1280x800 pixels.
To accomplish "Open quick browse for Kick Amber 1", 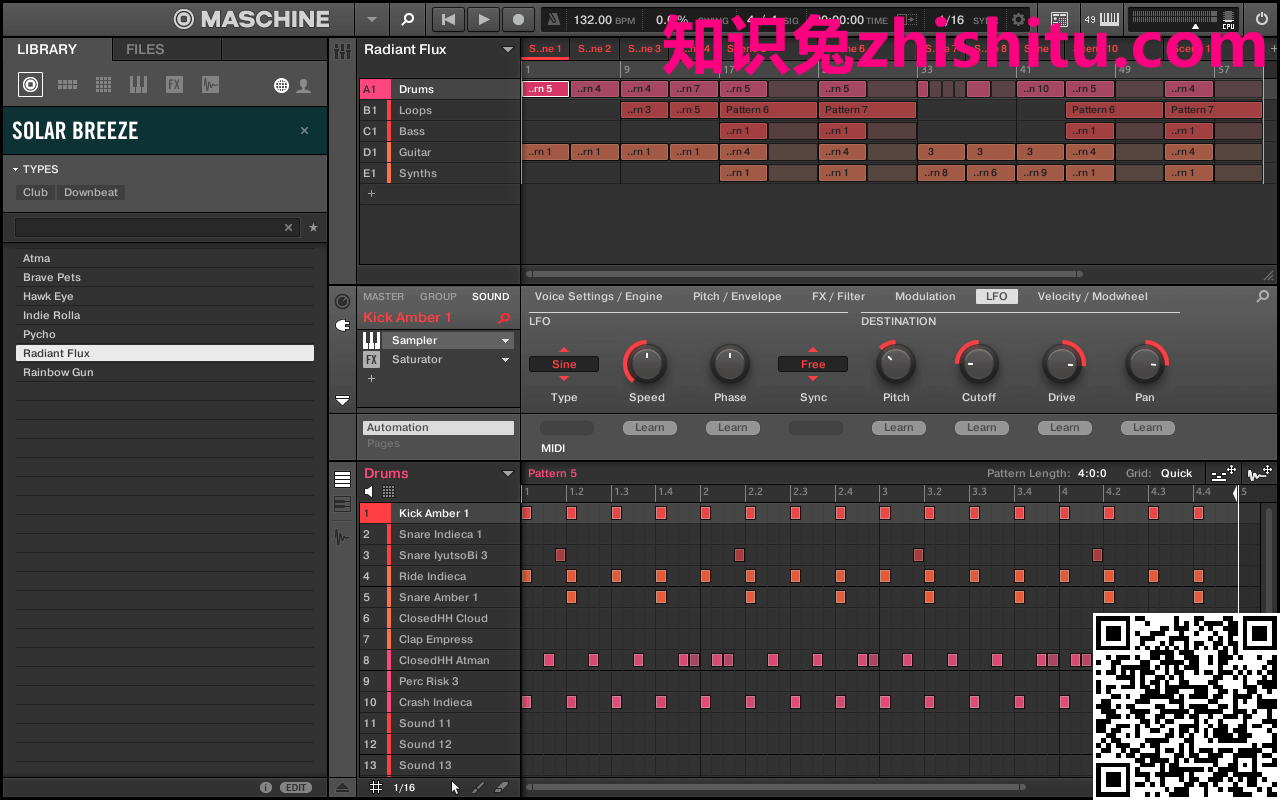I will point(505,318).
